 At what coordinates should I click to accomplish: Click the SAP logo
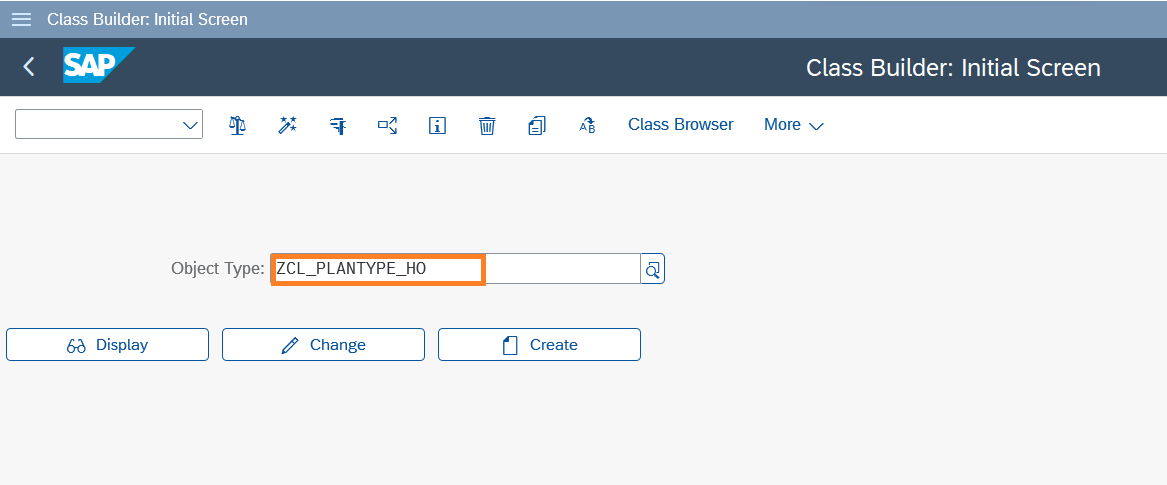point(97,67)
